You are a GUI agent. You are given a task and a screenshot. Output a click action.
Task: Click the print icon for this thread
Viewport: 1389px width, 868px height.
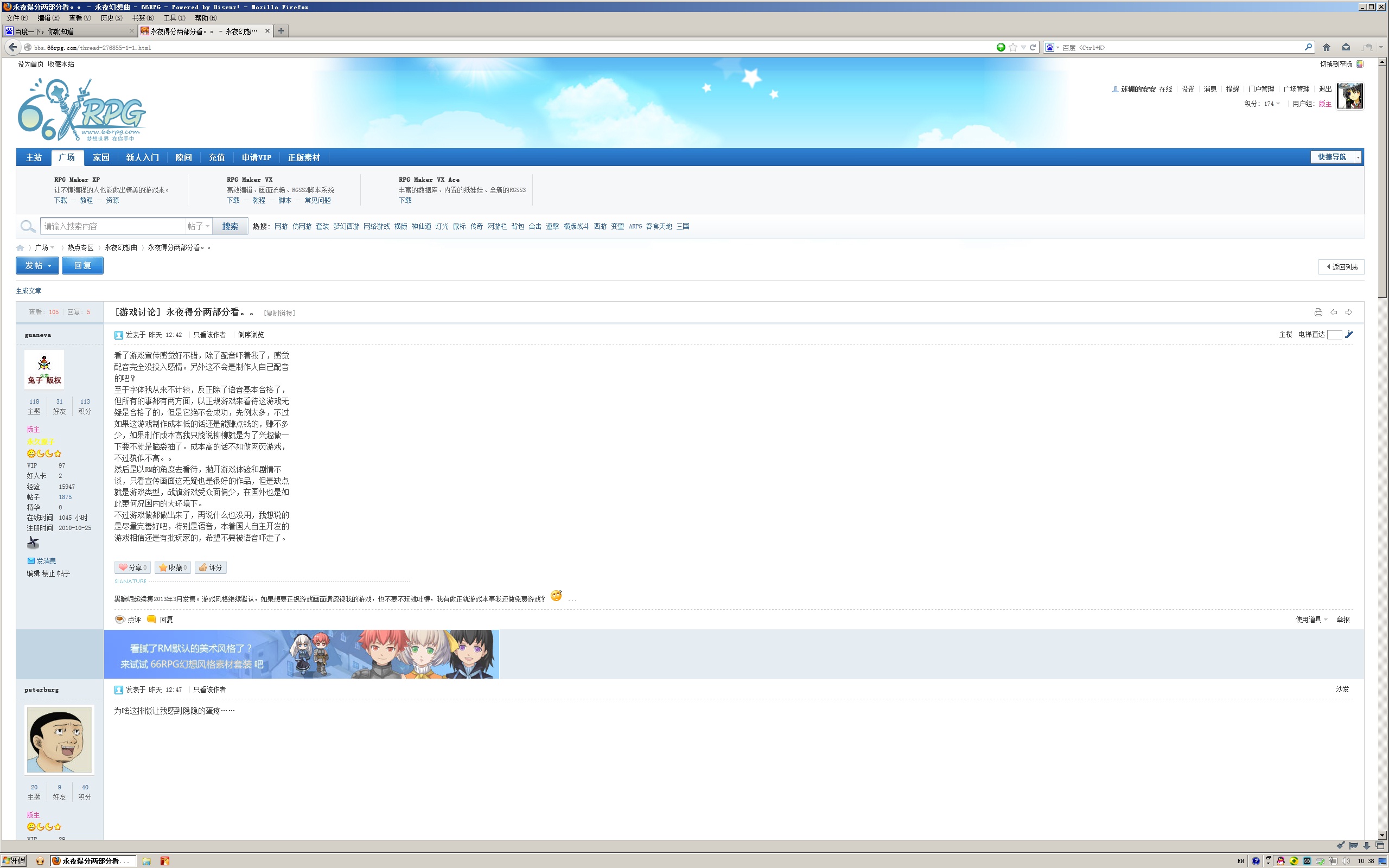point(1318,312)
